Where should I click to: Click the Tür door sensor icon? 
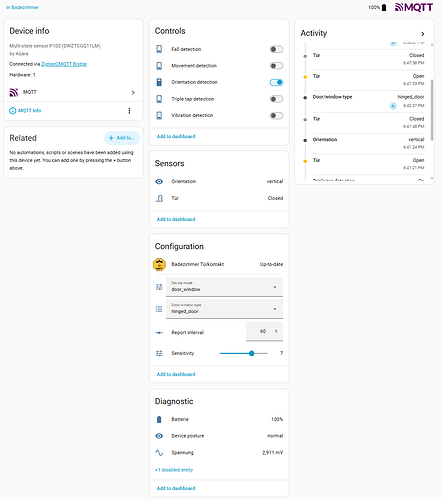pos(159,198)
